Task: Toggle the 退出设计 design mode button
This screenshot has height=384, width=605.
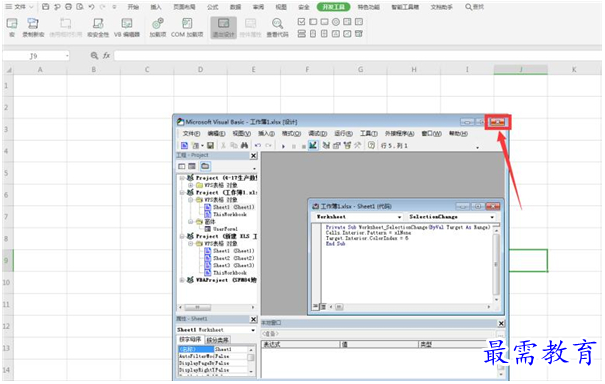Action: coord(224,27)
